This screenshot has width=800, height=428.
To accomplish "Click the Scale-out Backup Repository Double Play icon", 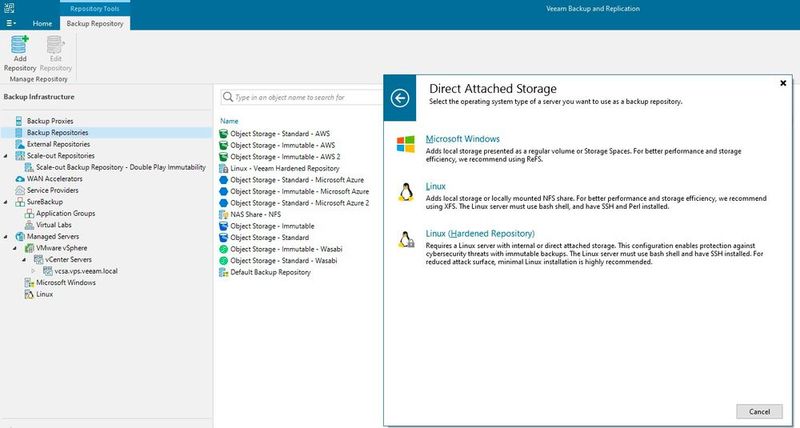I will click(29, 167).
